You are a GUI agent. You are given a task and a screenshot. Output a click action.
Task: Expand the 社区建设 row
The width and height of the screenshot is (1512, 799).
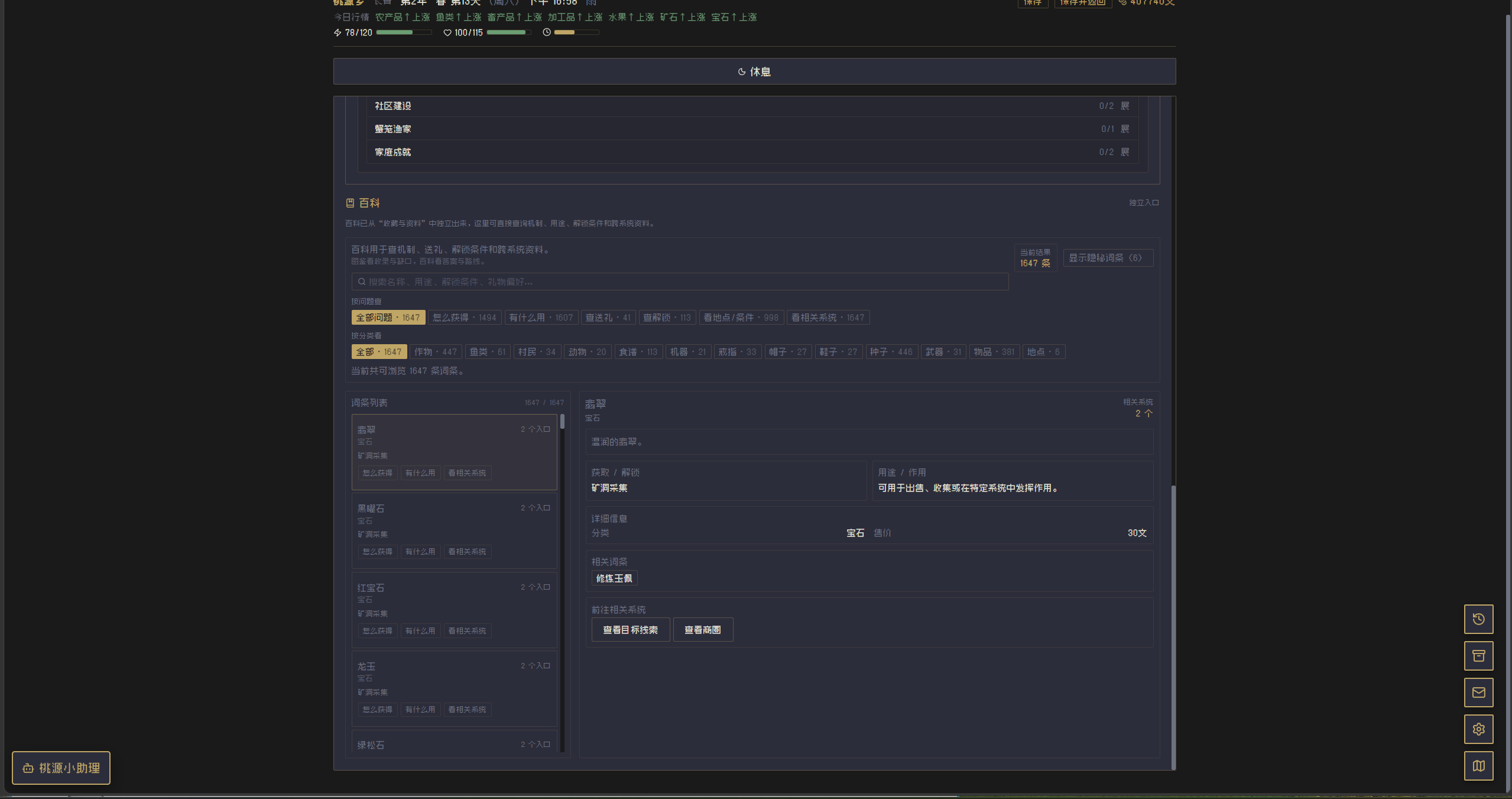(x=1124, y=106)
